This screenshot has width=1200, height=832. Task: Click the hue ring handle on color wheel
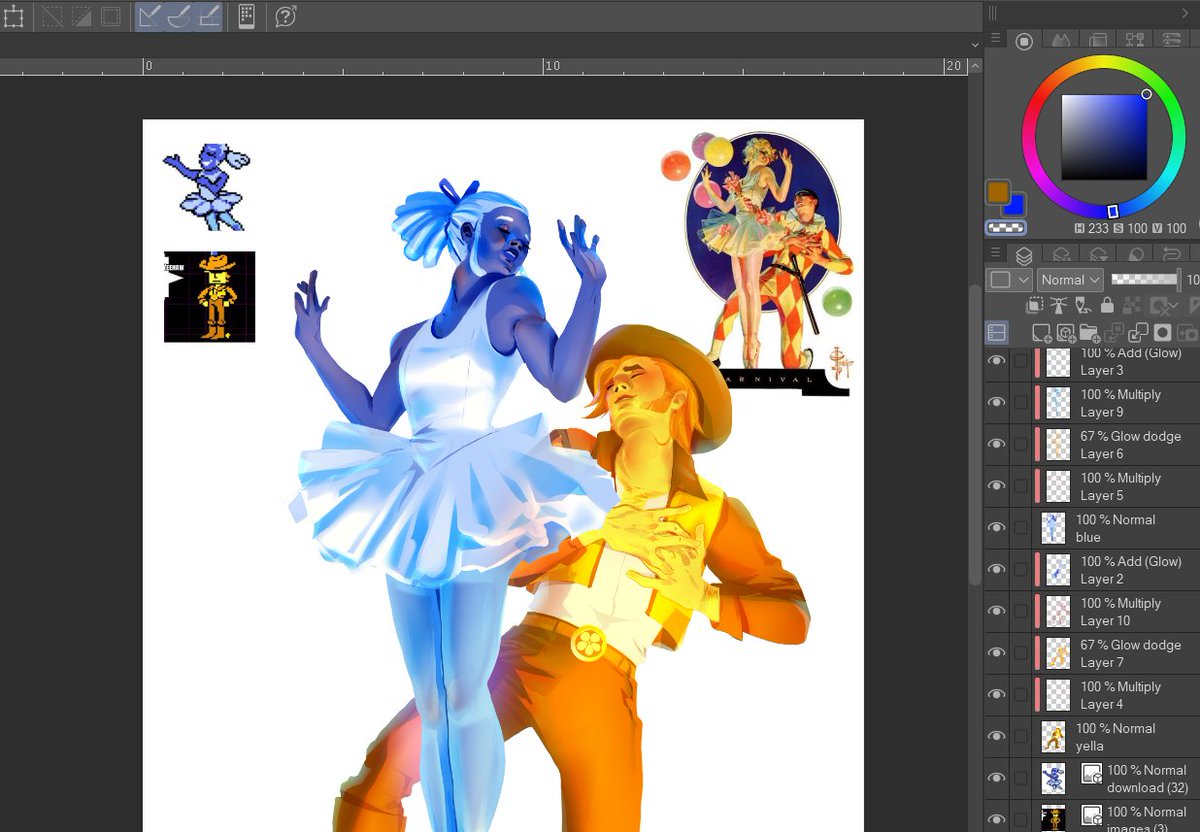click(x=1113, y=211)
